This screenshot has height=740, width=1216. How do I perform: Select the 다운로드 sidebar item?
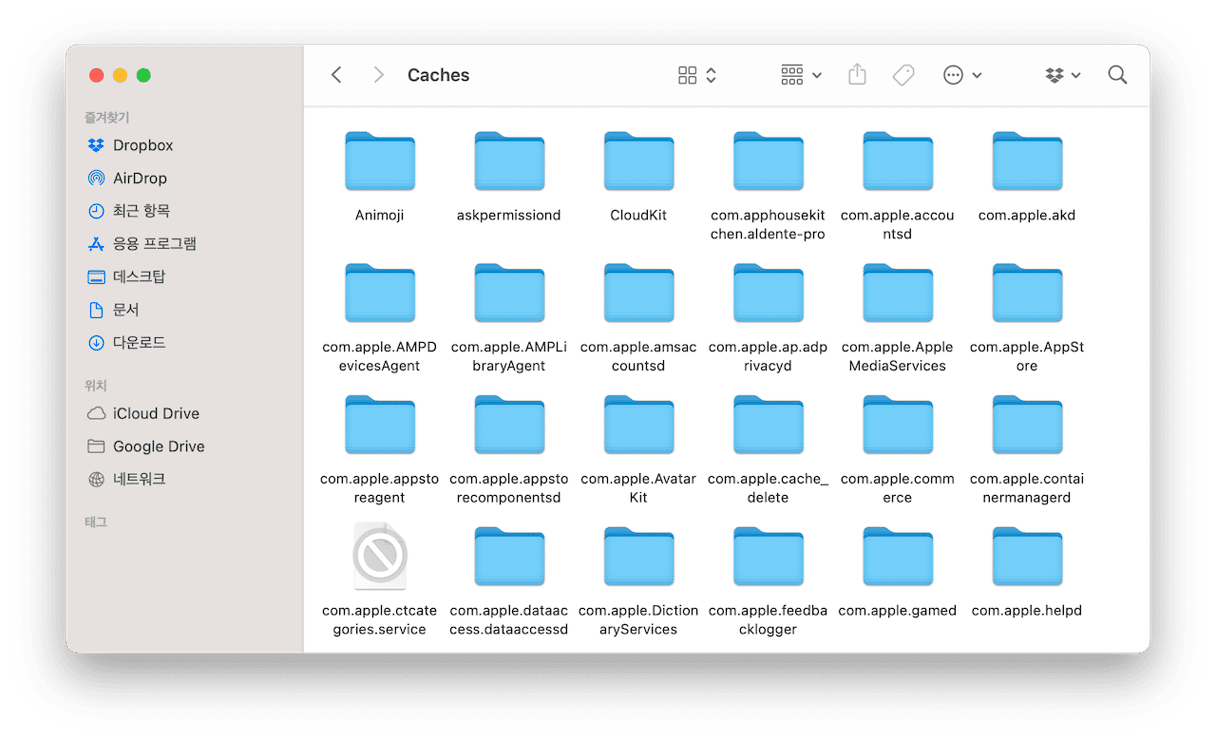pos(138,342)
